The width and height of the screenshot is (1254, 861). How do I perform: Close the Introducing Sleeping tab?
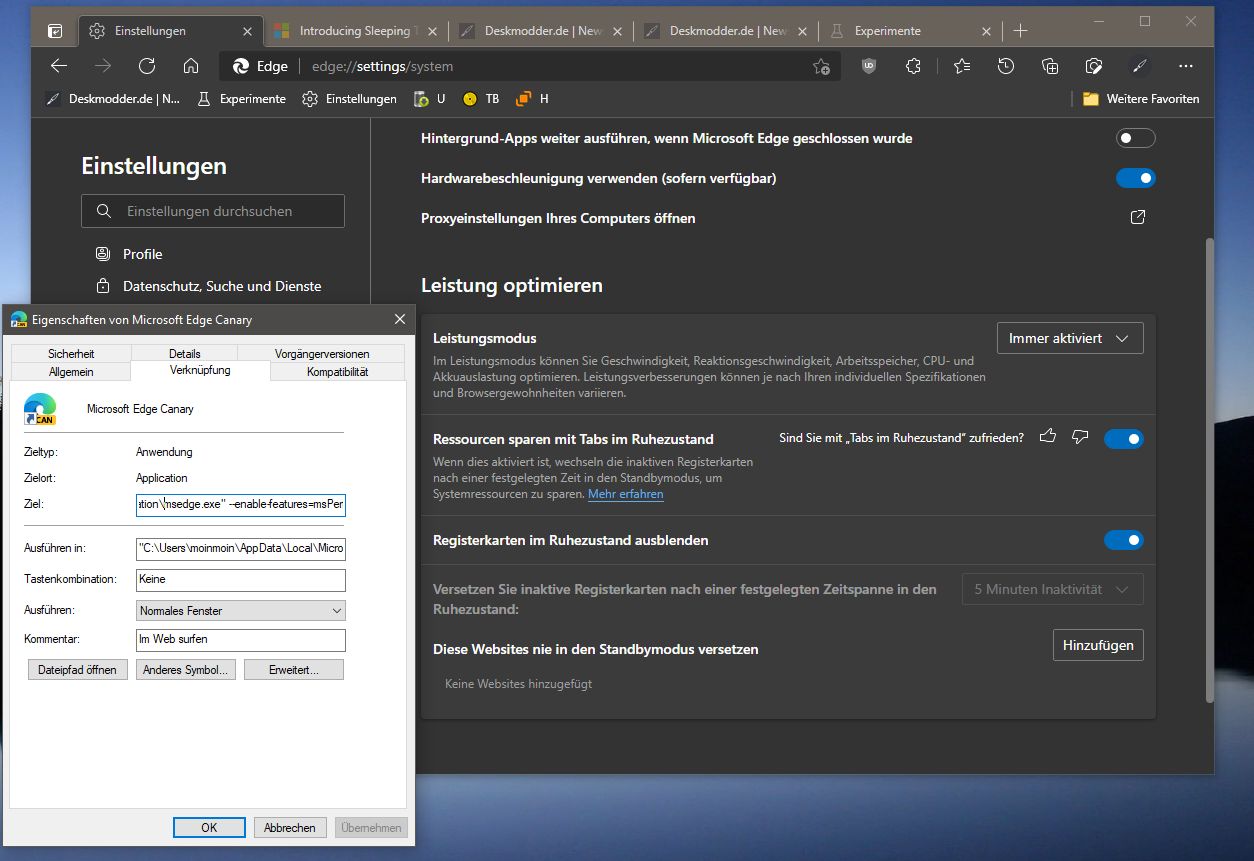(x=432, y=31)
